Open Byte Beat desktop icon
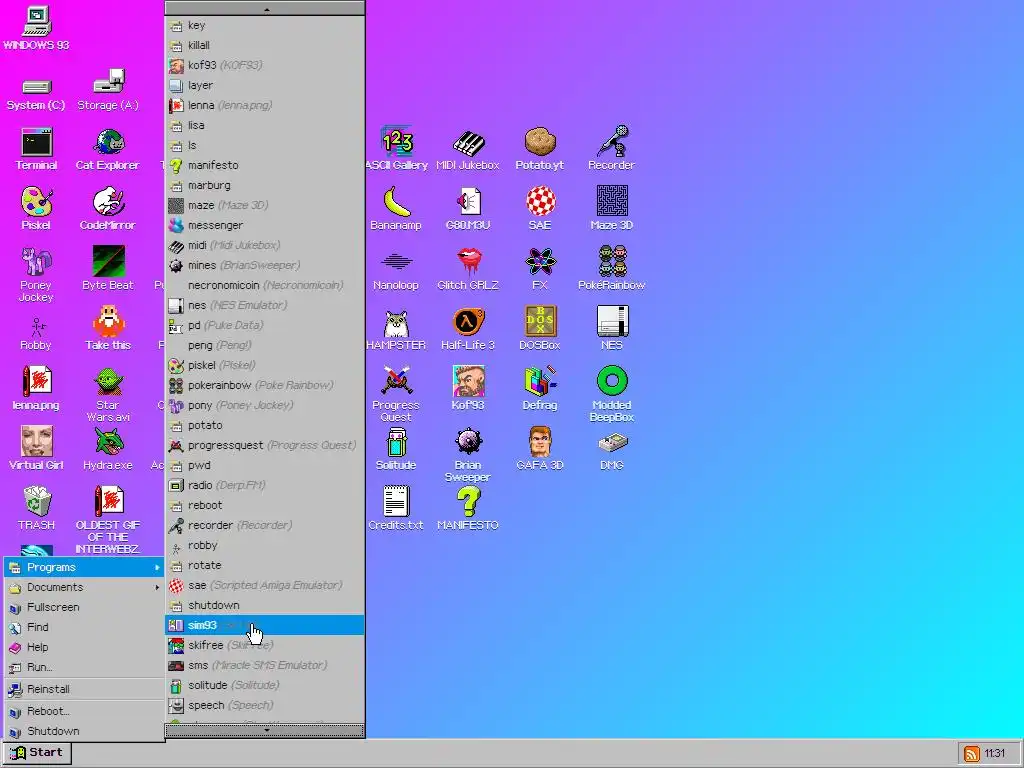1024x768 pixels. (x=108, y=268)
